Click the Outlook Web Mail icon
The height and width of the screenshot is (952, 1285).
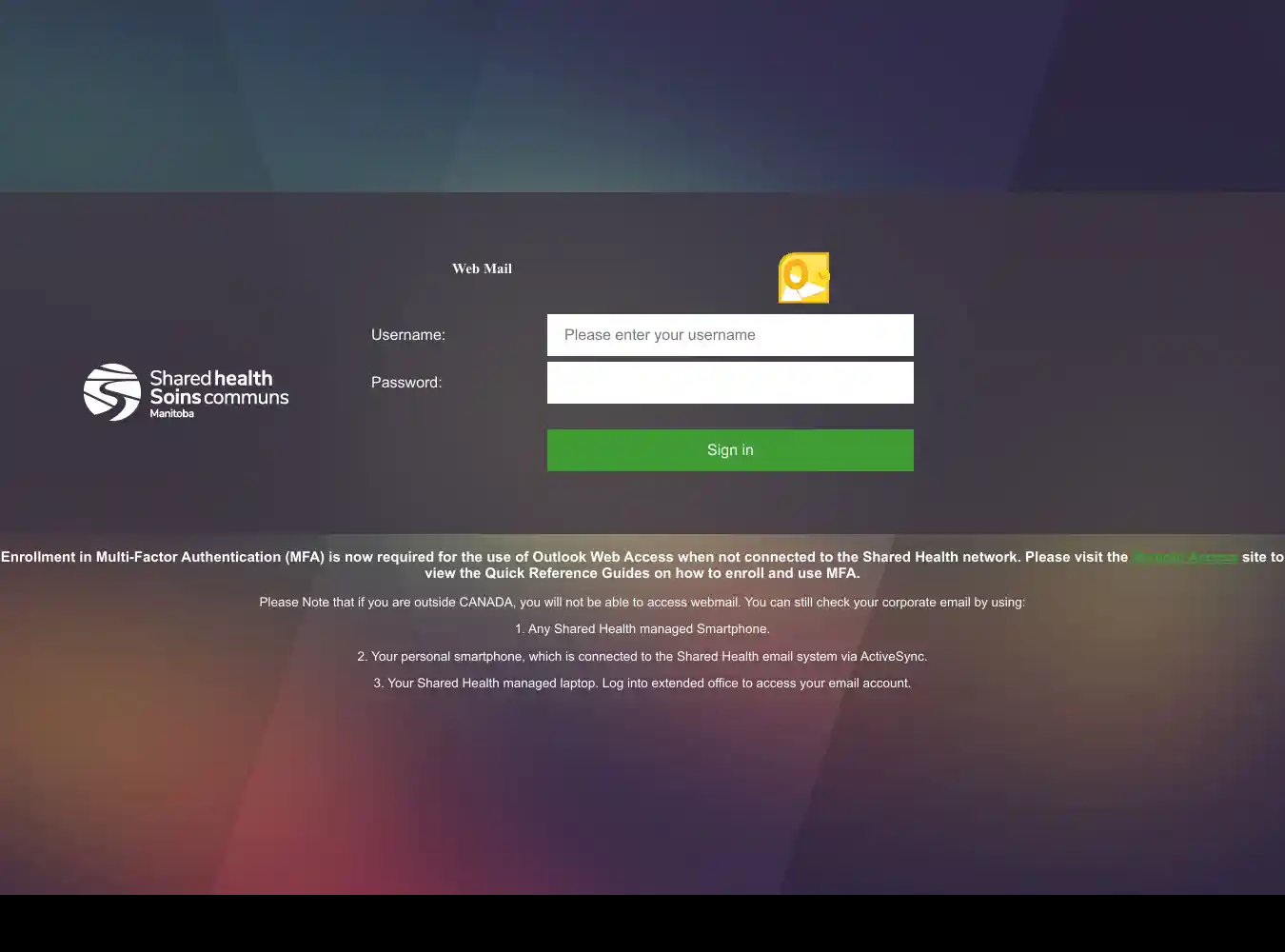click(804, 278)
